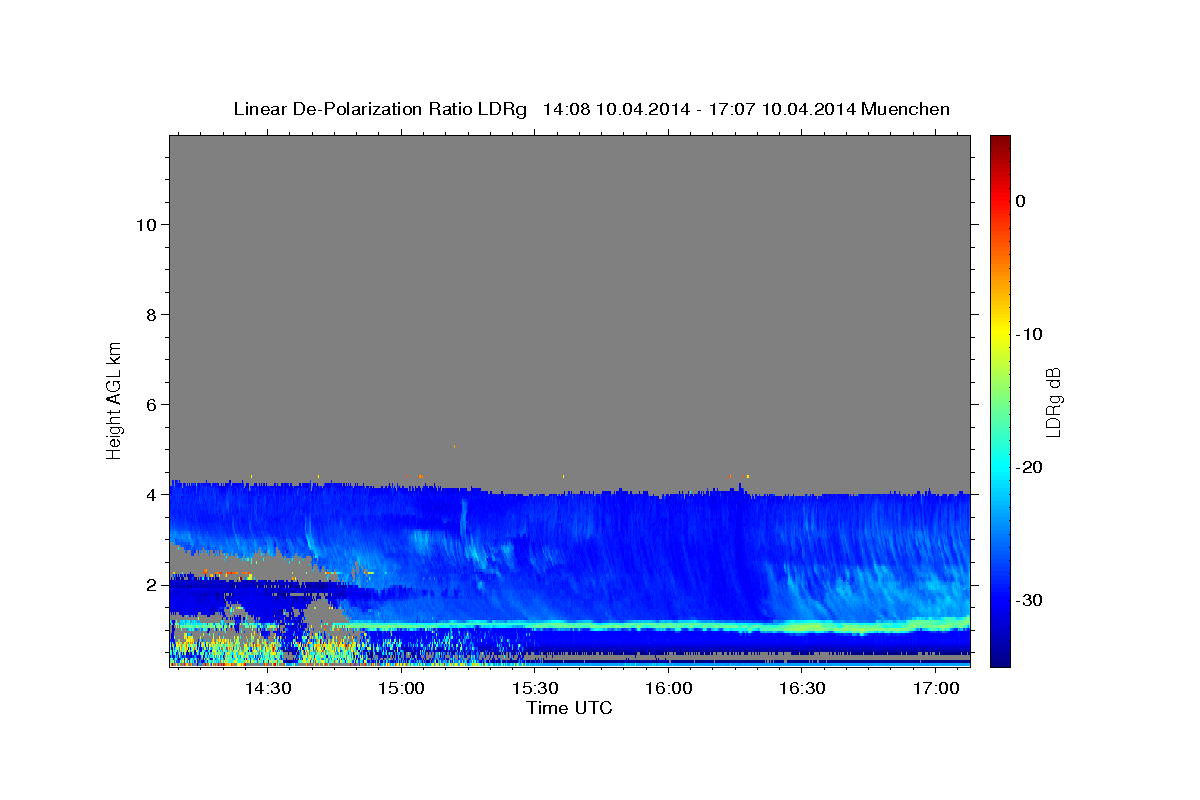The height and width of the screenshot is (800, 1200).
Task: Click the height tick label 2
Action: [151, 584]
